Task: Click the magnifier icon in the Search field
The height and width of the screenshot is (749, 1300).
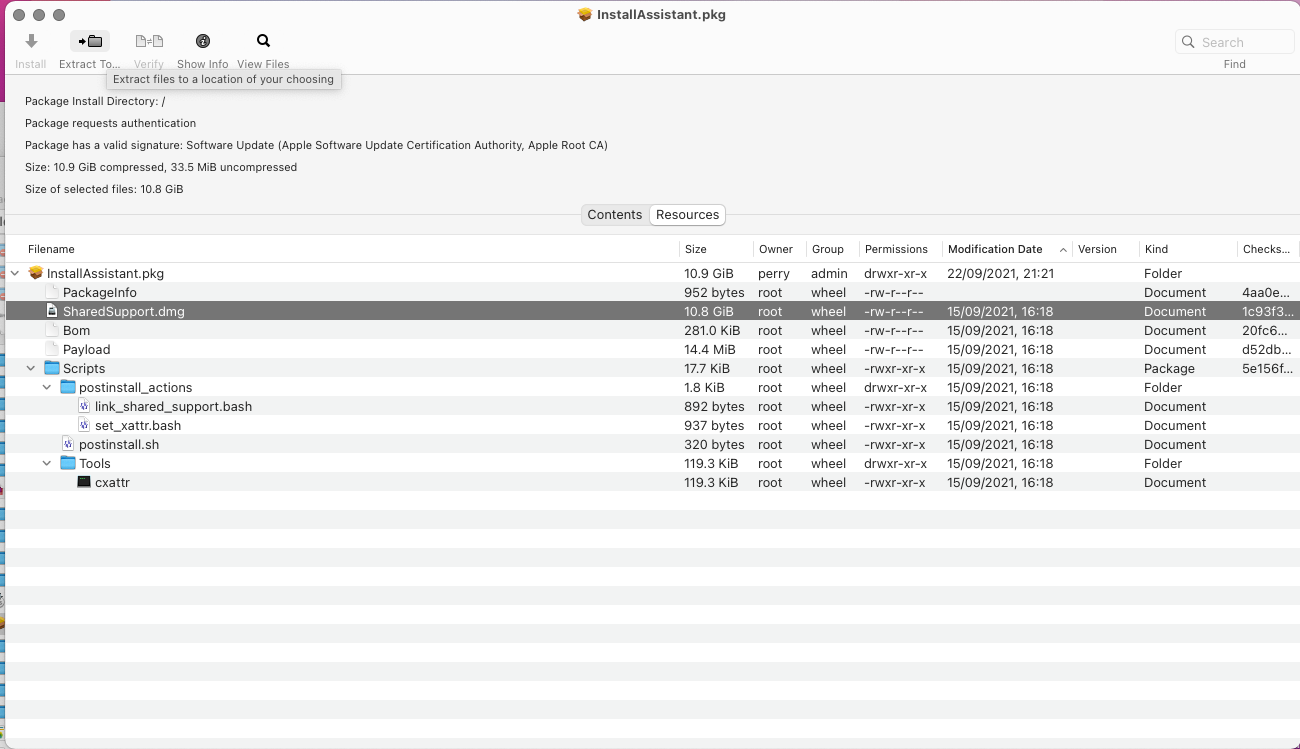Action: click(x=1188, y=42)
